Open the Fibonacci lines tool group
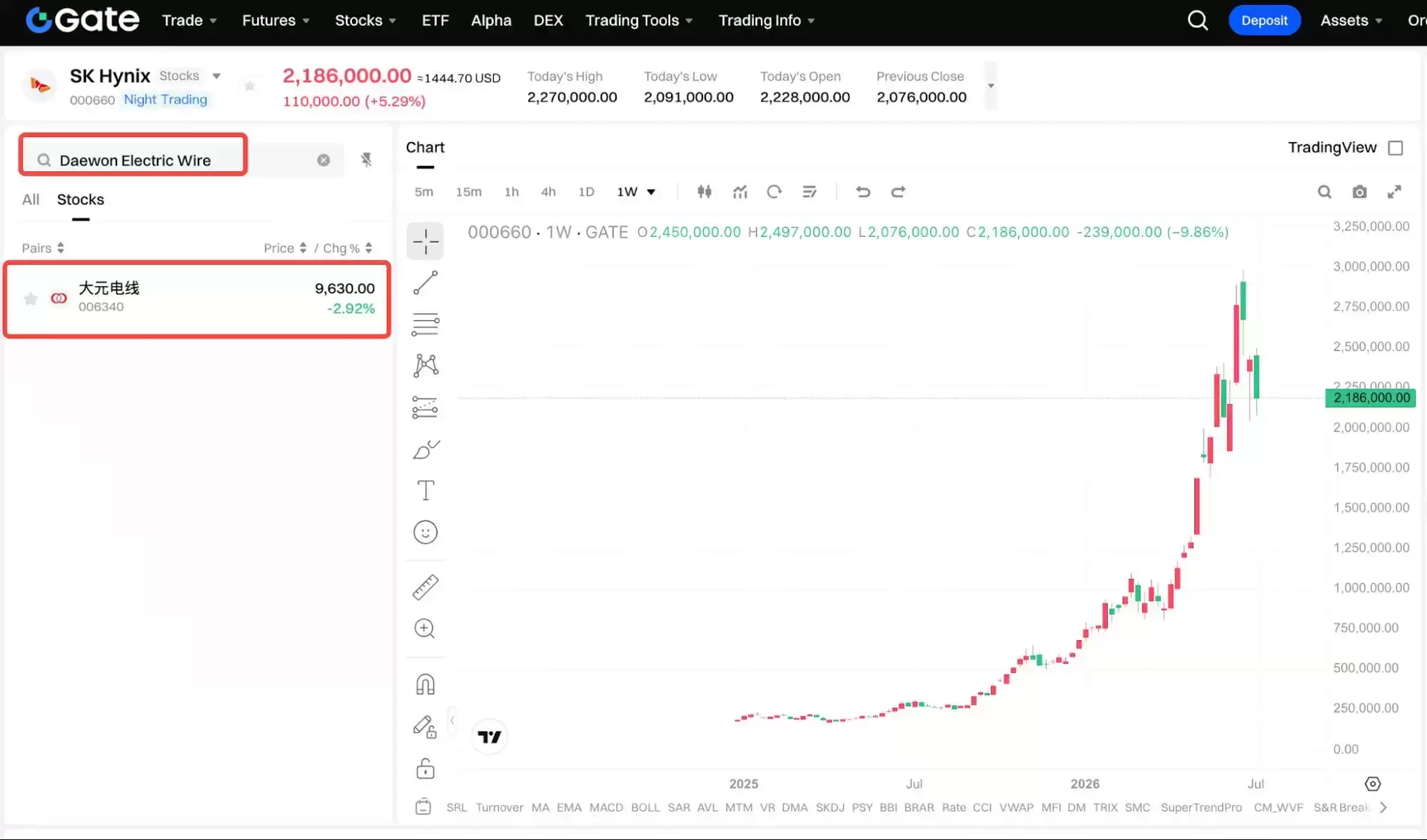 [425, 324]
